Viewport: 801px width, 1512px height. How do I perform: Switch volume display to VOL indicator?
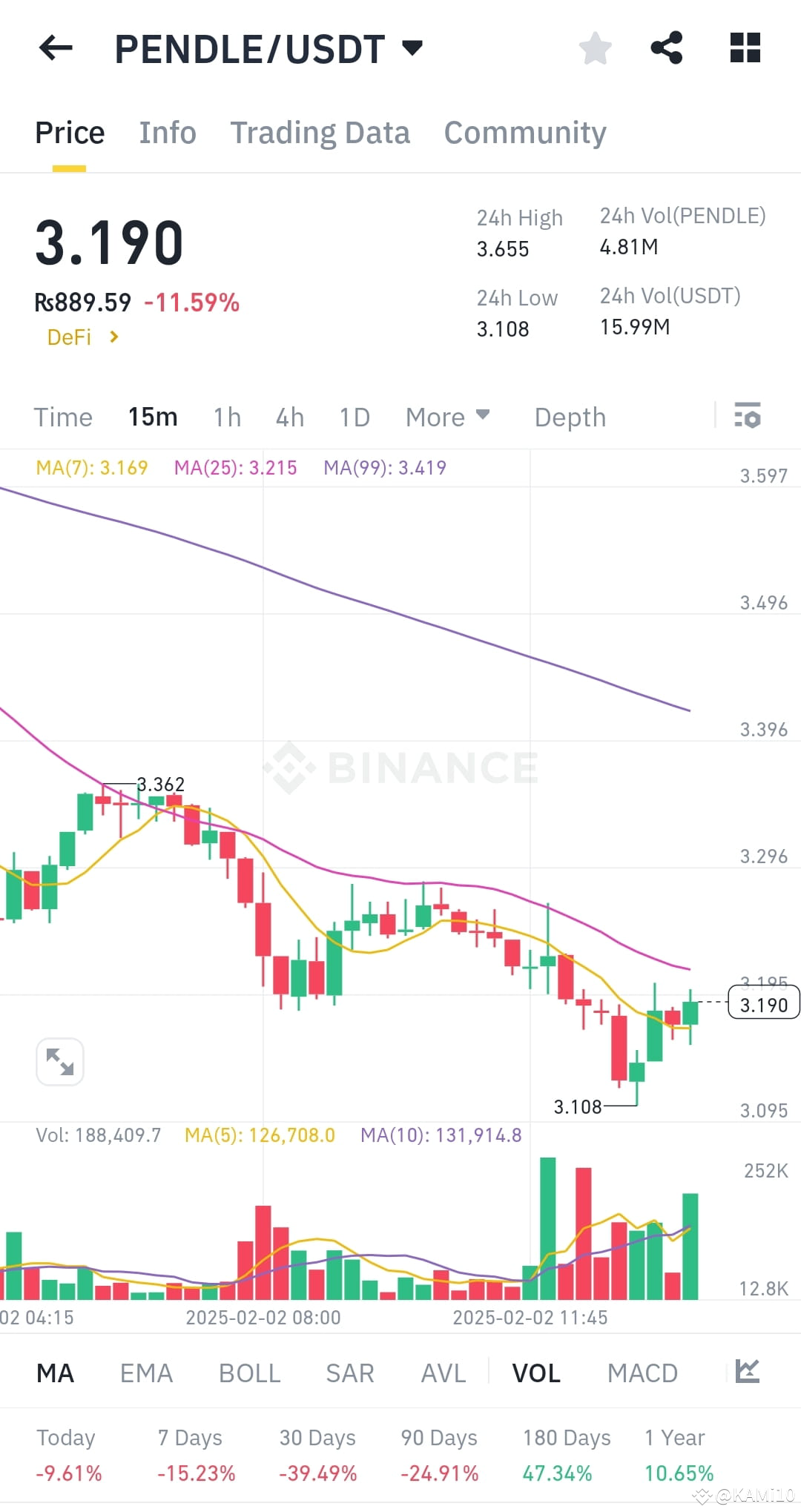(535, 1373)
